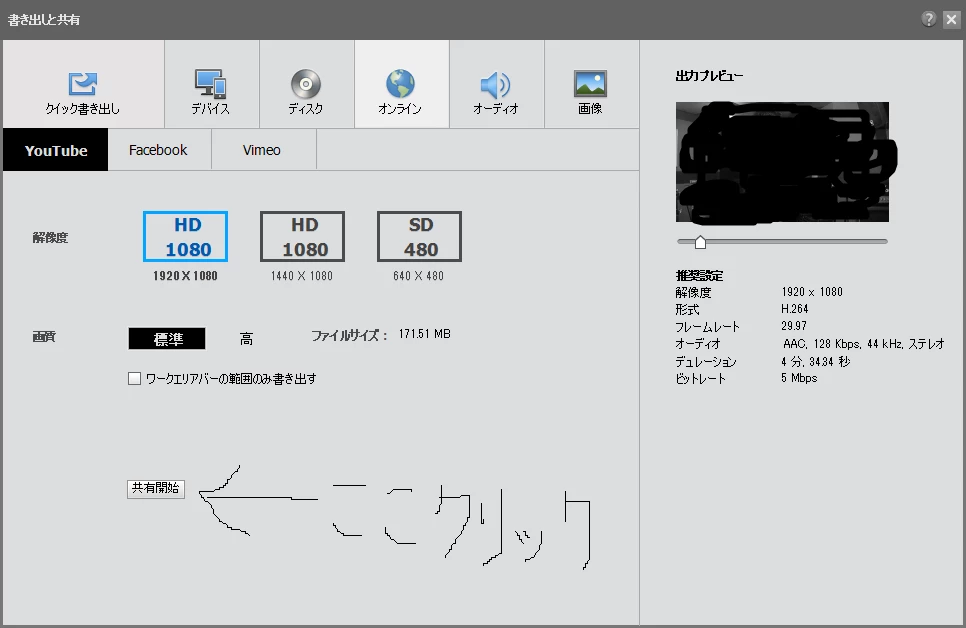Image resolution: width=966 pixels, height=628 pixels.
Task: Open the クイック書き出し quick export tab
Action: coord(83,84)
